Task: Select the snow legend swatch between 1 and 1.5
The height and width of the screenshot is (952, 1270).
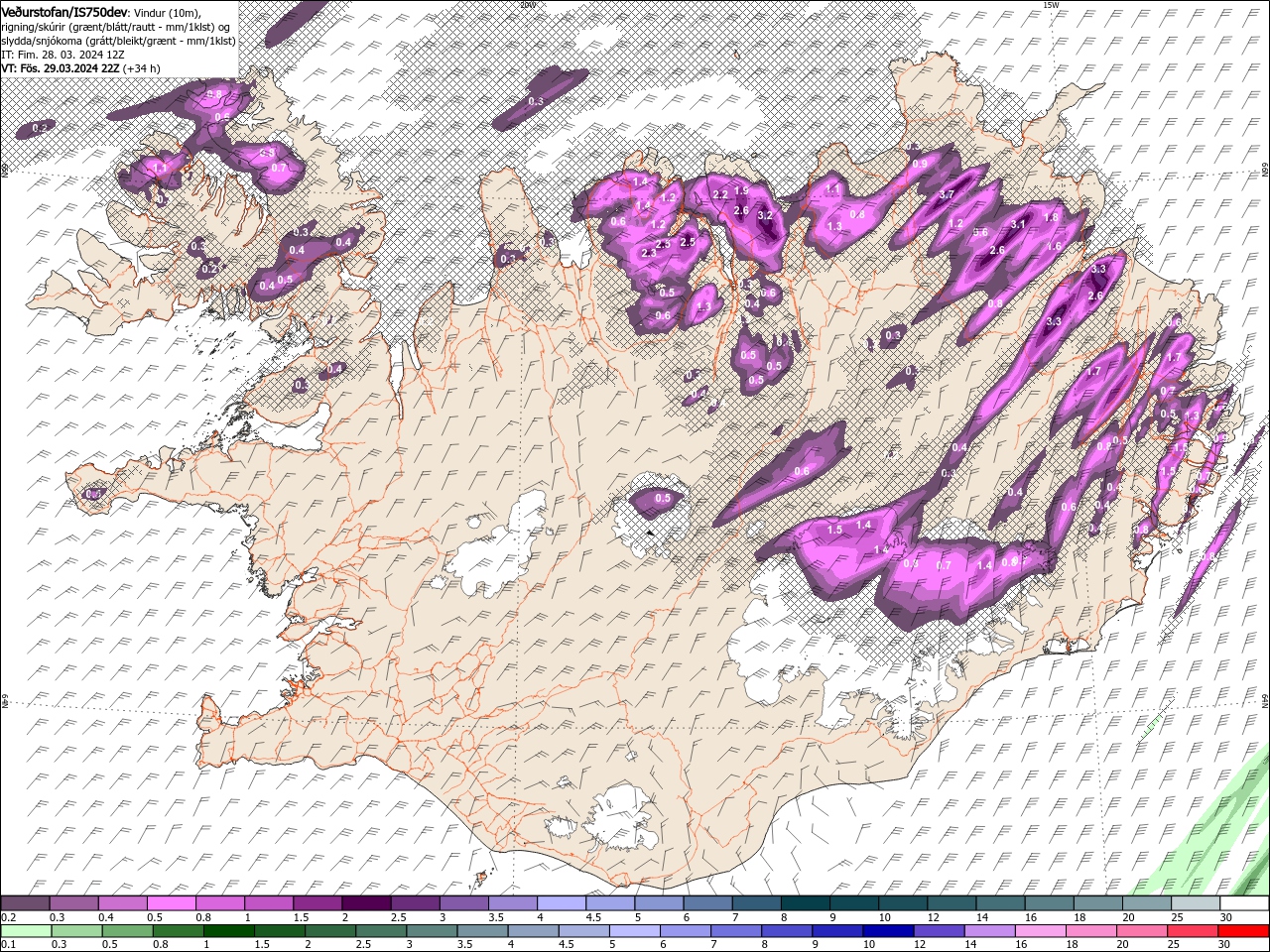Action: 269,903
